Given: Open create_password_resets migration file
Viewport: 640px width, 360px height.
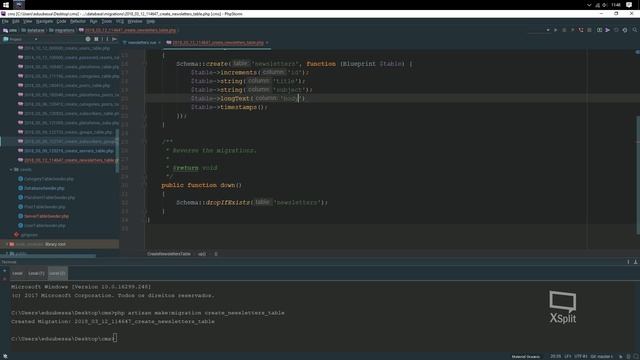Looking at the screenshot, I should tap(68, 58).
